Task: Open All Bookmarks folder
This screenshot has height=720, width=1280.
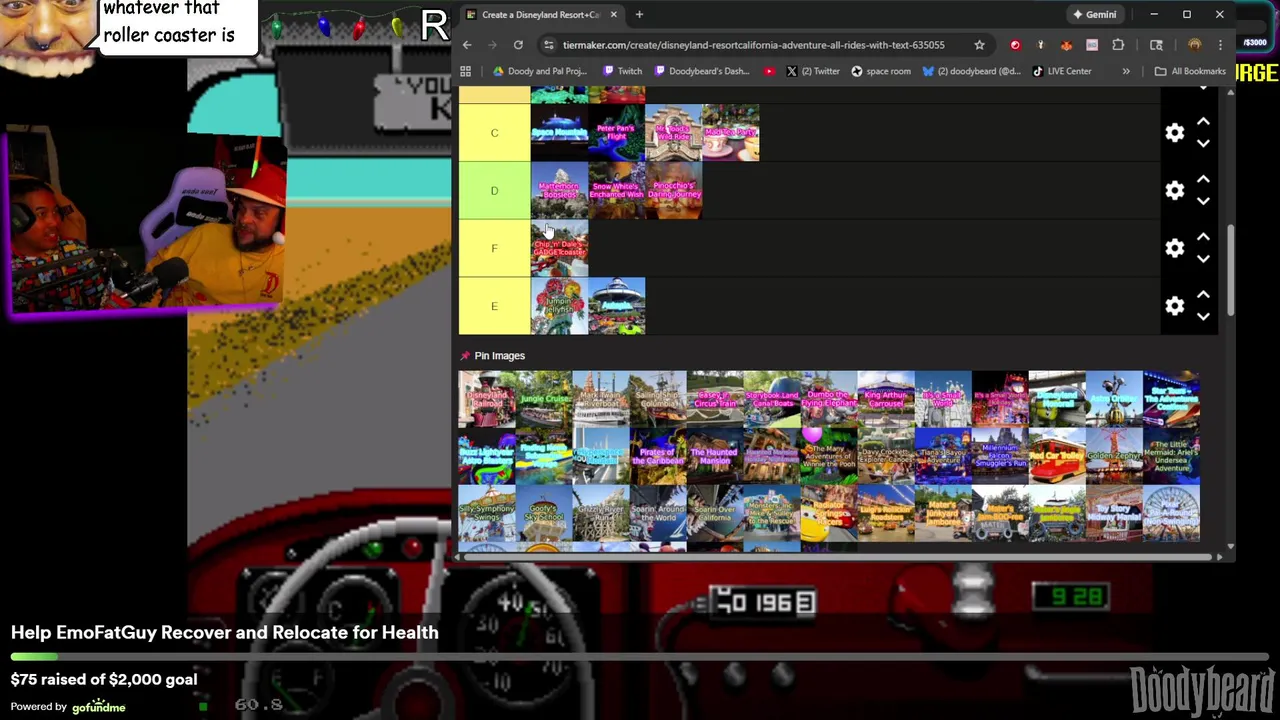Action: coord(1190,71)
